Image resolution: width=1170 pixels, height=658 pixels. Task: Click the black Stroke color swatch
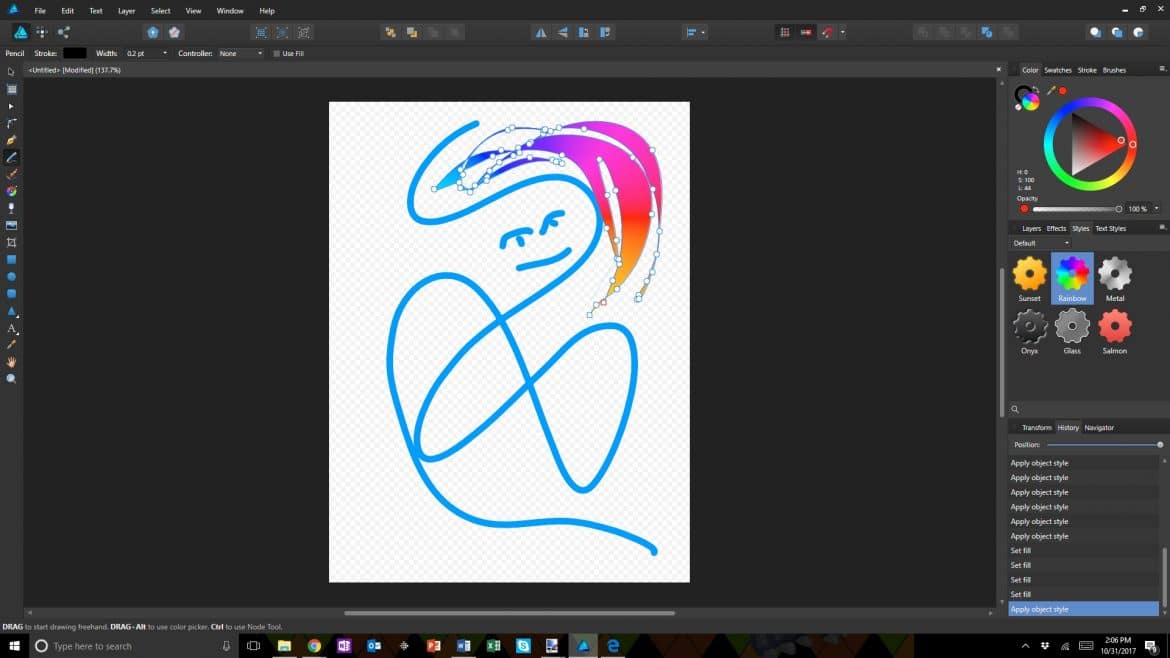pos(75,53)
